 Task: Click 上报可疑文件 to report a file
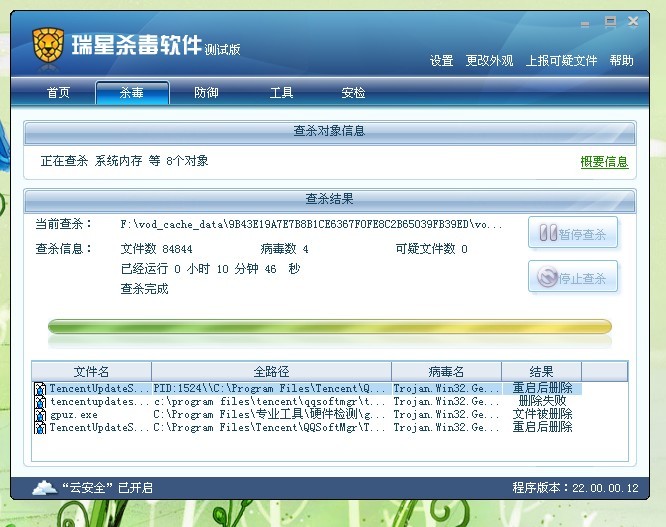click(561, 61)
